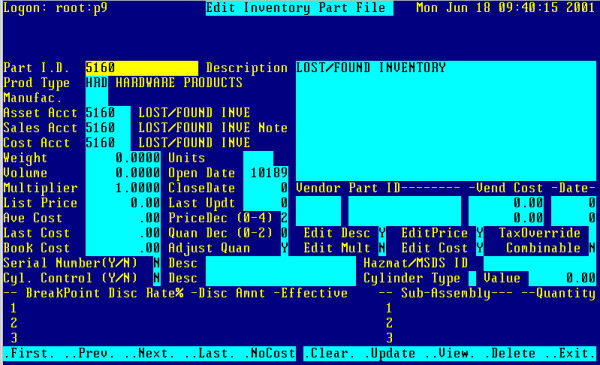Click the List Price field
Screen dimensions: 600x365
point(123,203)
